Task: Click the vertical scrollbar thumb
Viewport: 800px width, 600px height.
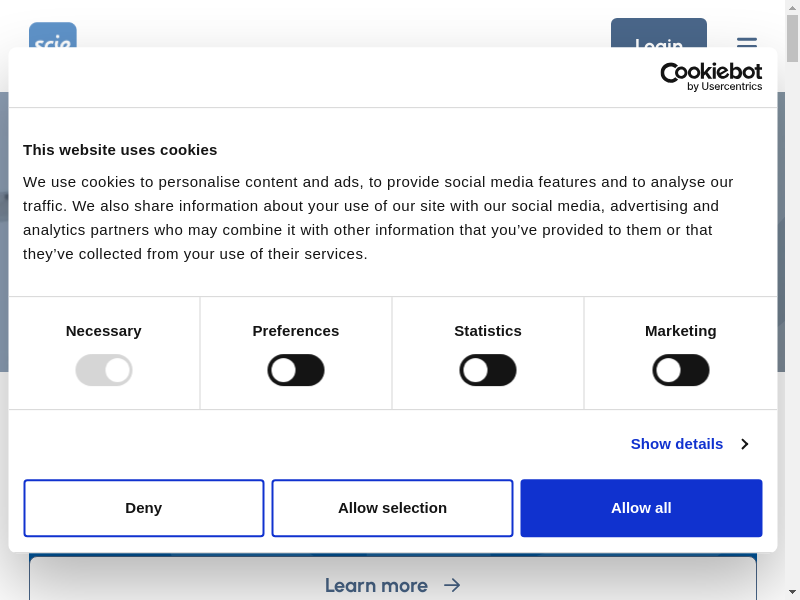Action: tap(792, 38)
